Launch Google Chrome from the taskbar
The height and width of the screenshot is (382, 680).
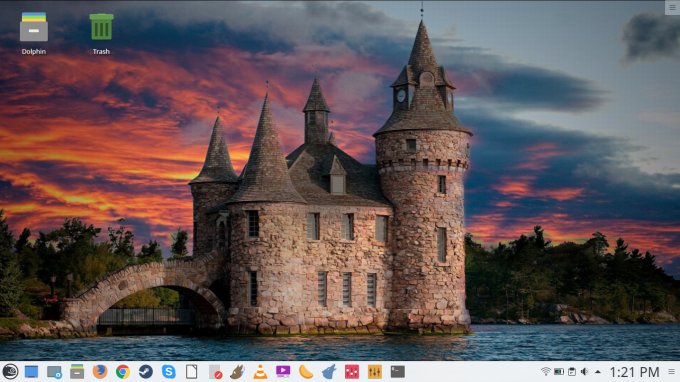coord(123,372)
